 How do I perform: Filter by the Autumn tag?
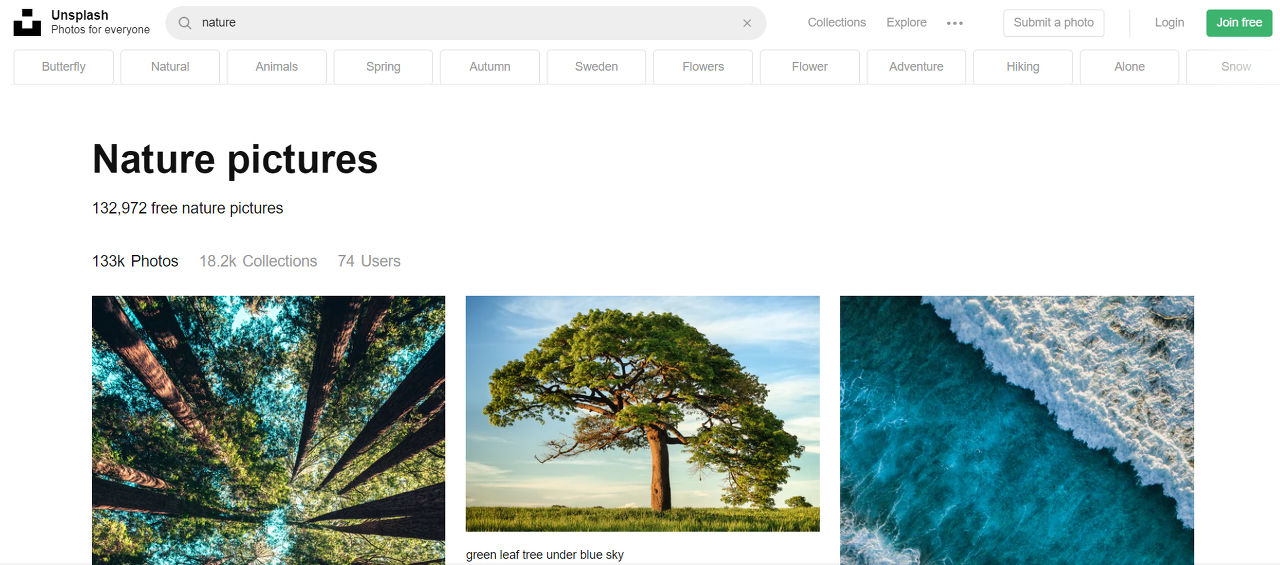(490, 67)
